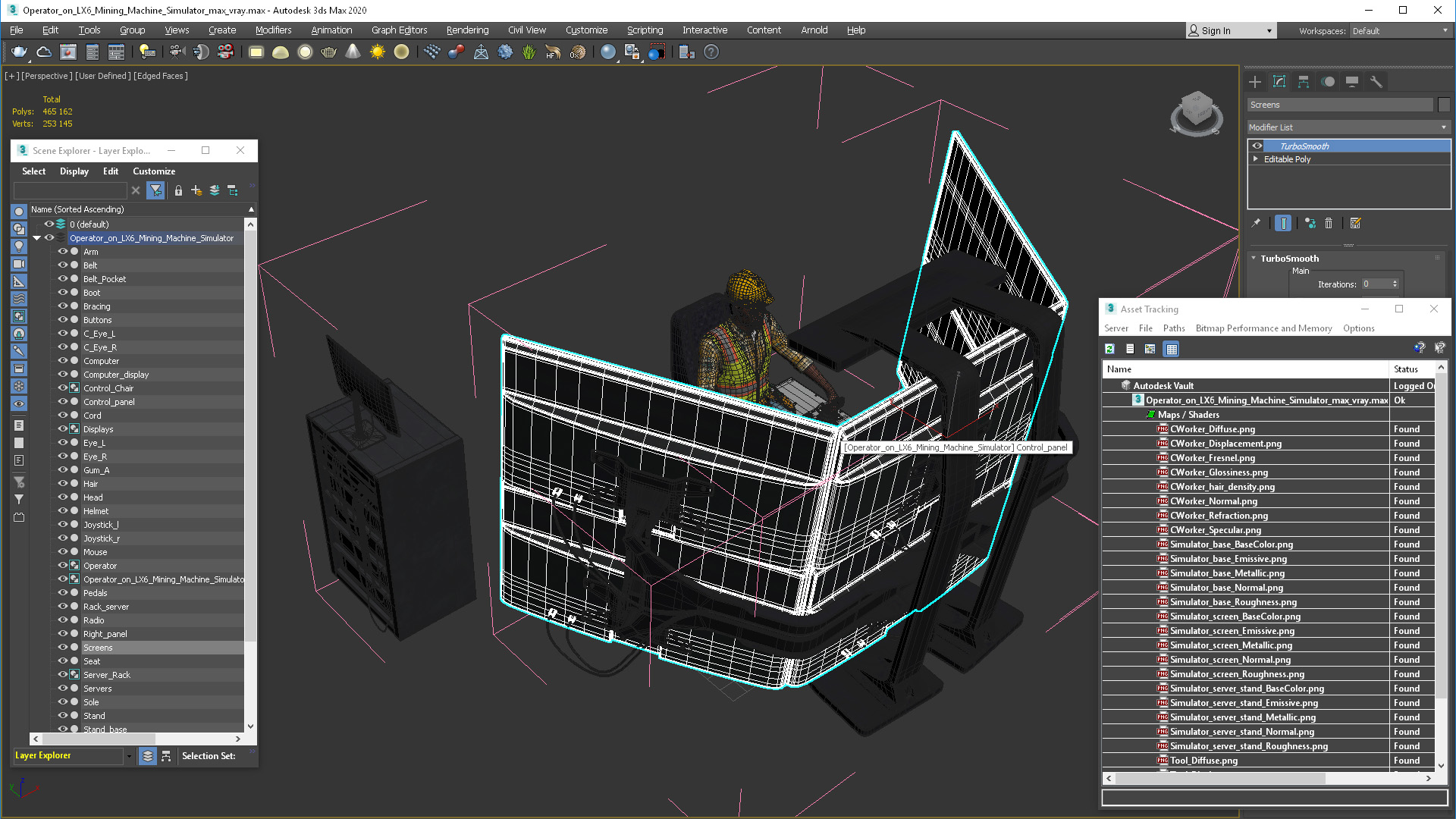The image size is (1456, 819).
Task: Click the [Perspective] viewport label
Action: click(x=47, y=76)
